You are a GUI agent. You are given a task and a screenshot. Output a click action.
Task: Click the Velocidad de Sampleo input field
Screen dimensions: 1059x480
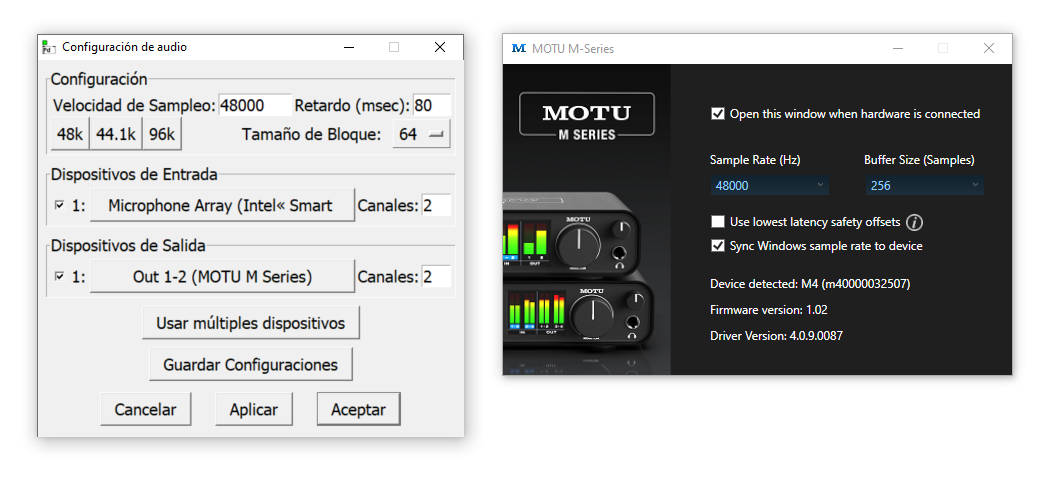point(255,105)
